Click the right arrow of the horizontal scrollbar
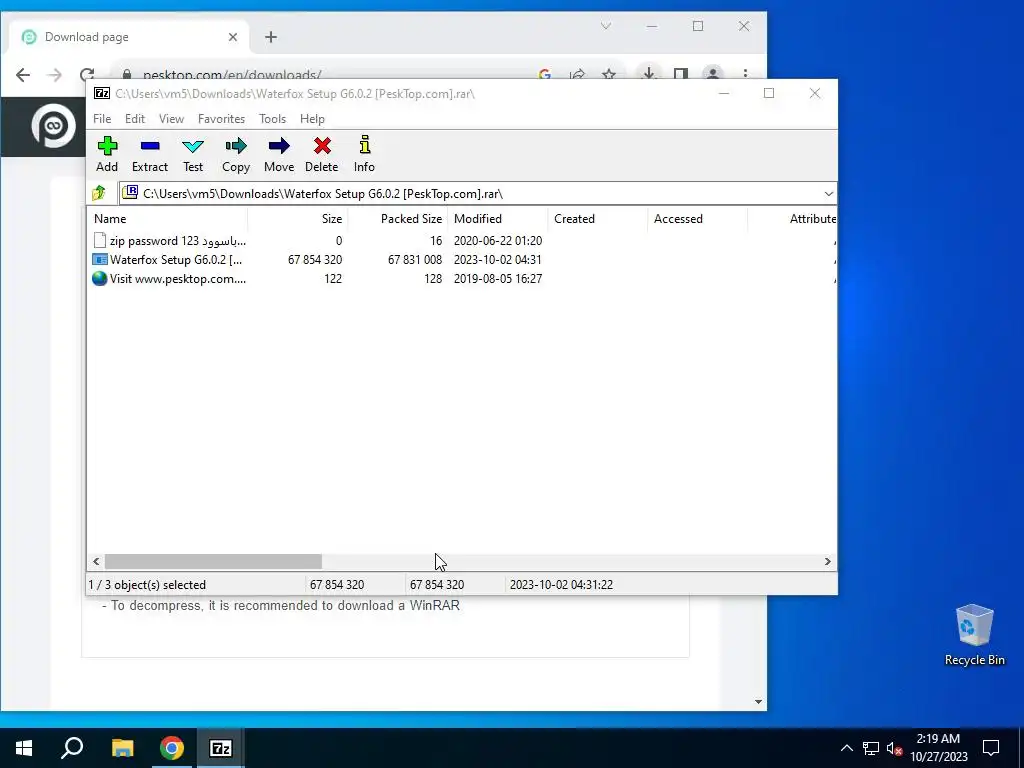 (827, 562)
